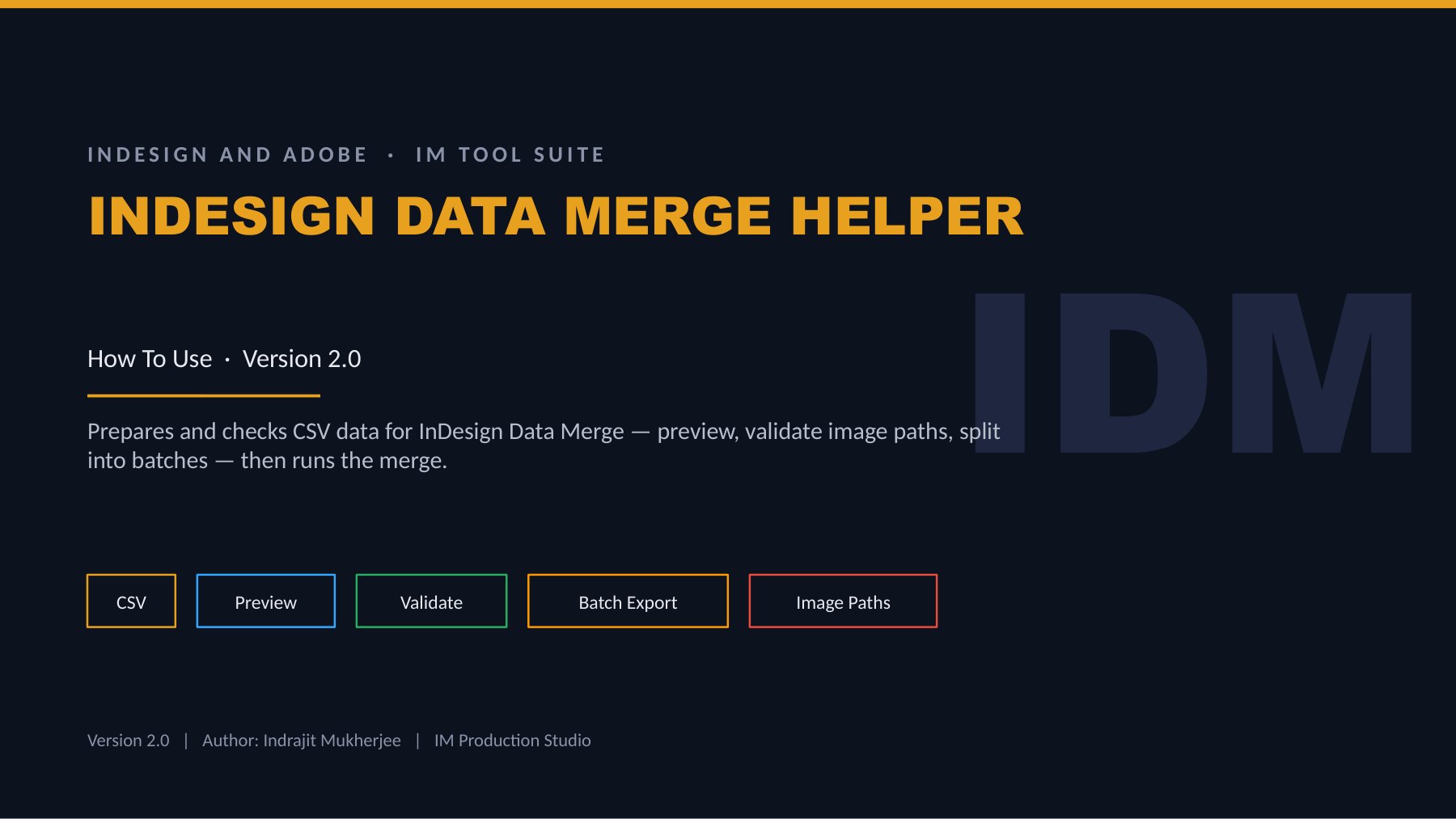The height and width of the screenshot is (819, 1456).
Task: Click the How To Use subtitle
Action: pos(150,358)
